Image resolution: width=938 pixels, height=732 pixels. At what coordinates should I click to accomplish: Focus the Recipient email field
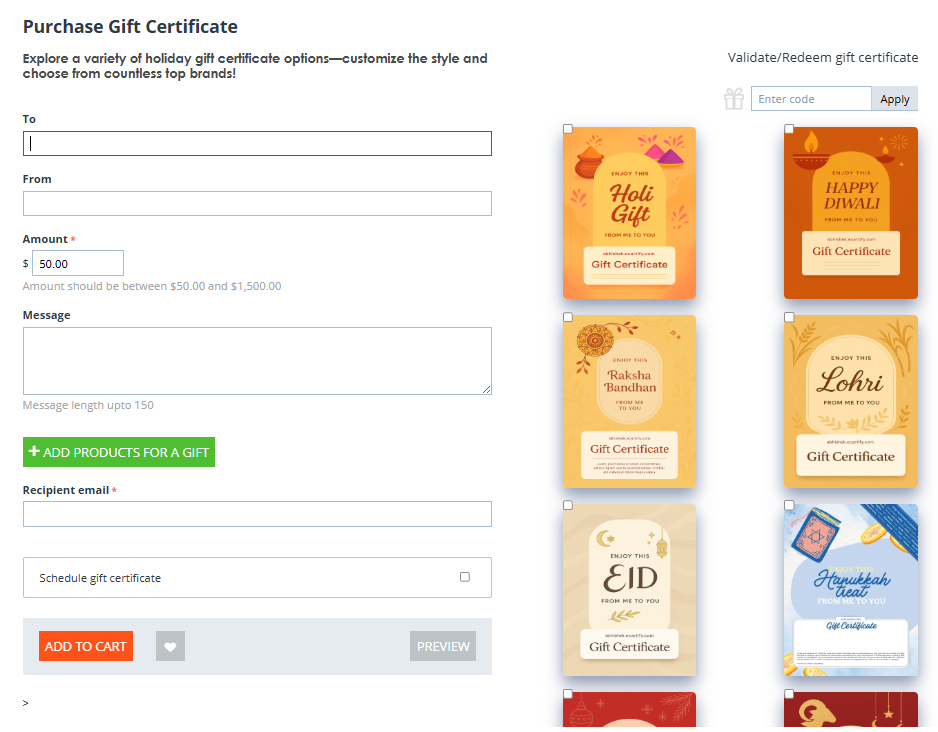click(x=257, y=514)
